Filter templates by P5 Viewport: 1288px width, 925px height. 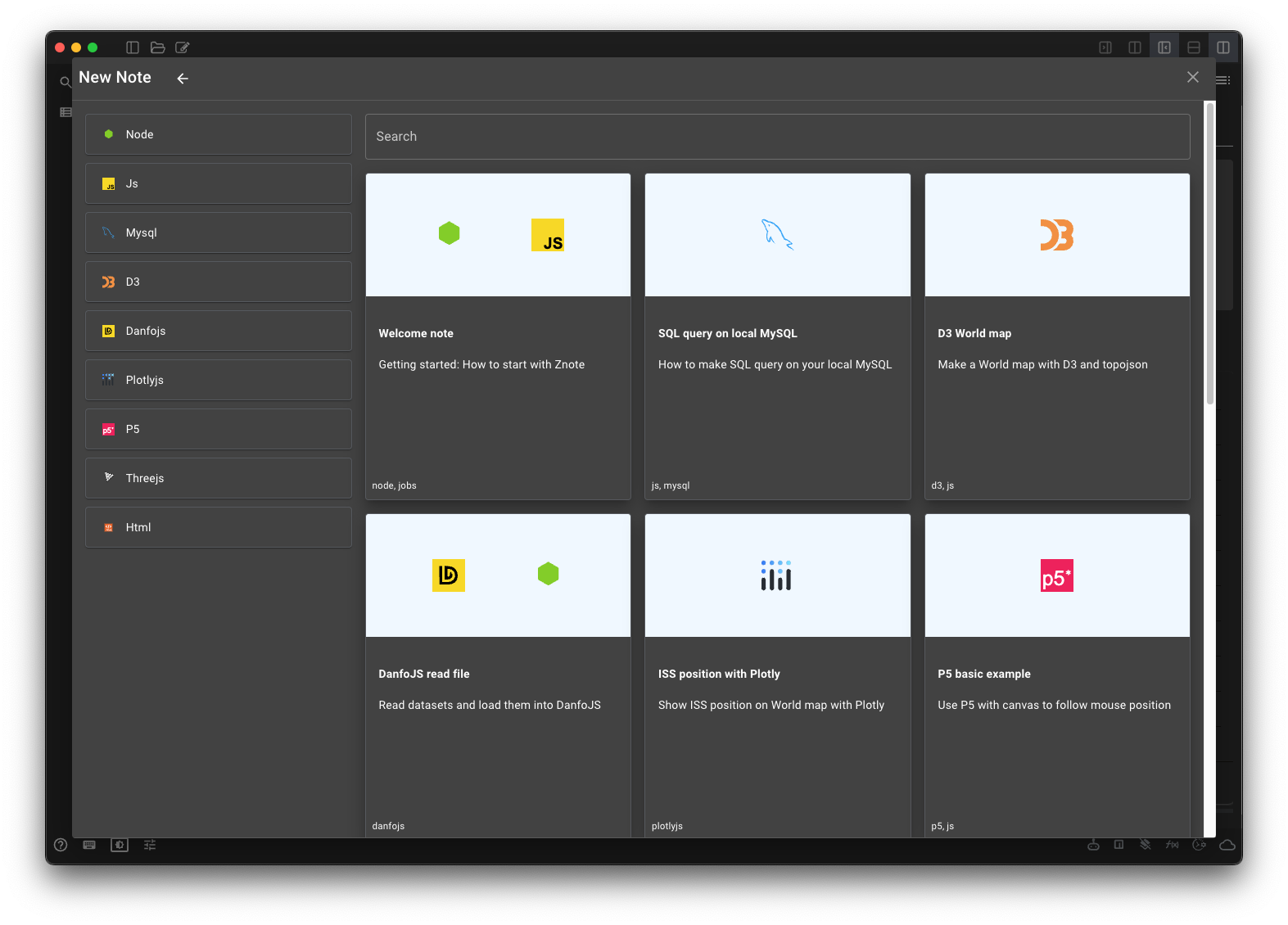[219, 429]
